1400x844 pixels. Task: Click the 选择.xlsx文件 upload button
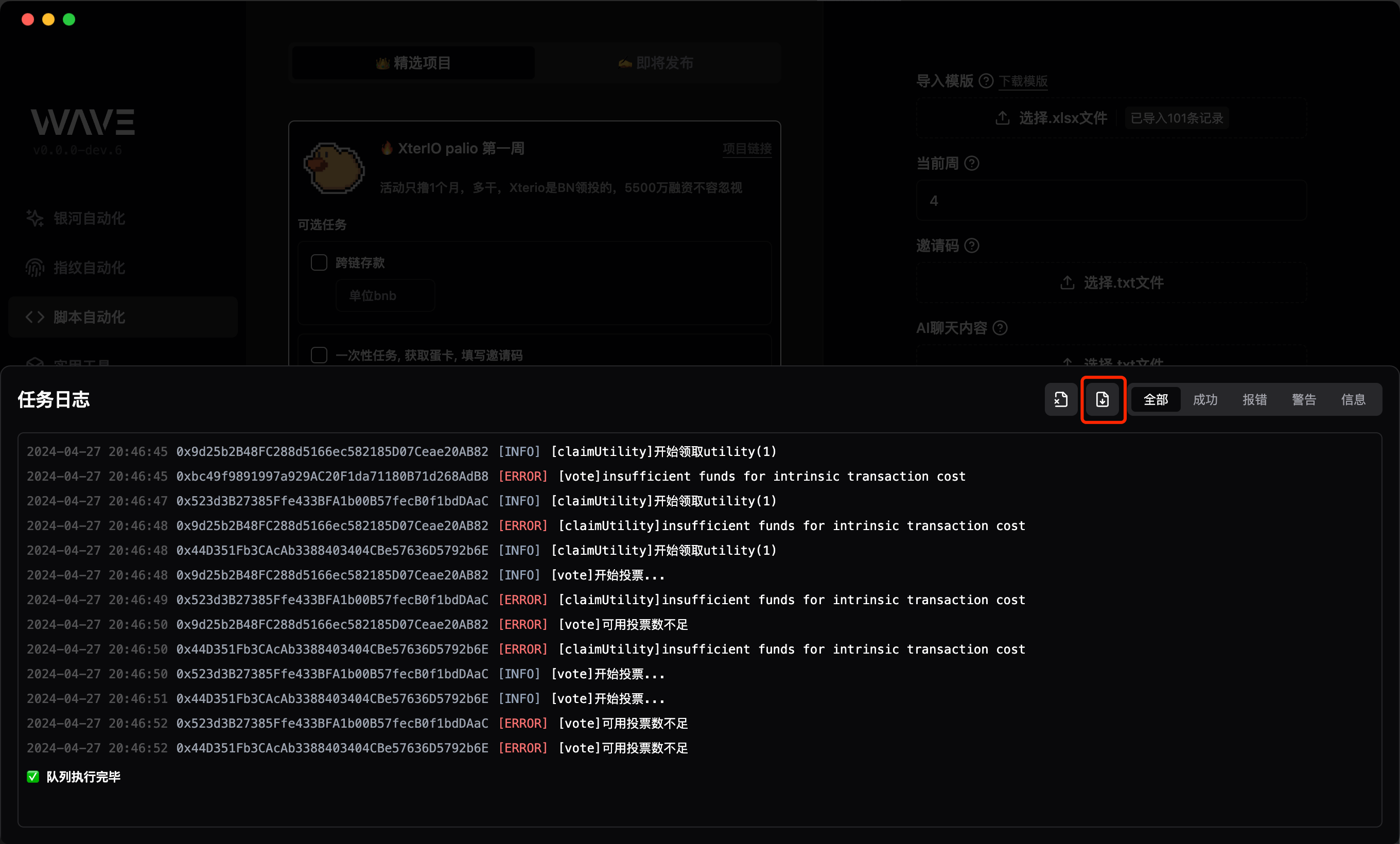tap(1051, 118)
